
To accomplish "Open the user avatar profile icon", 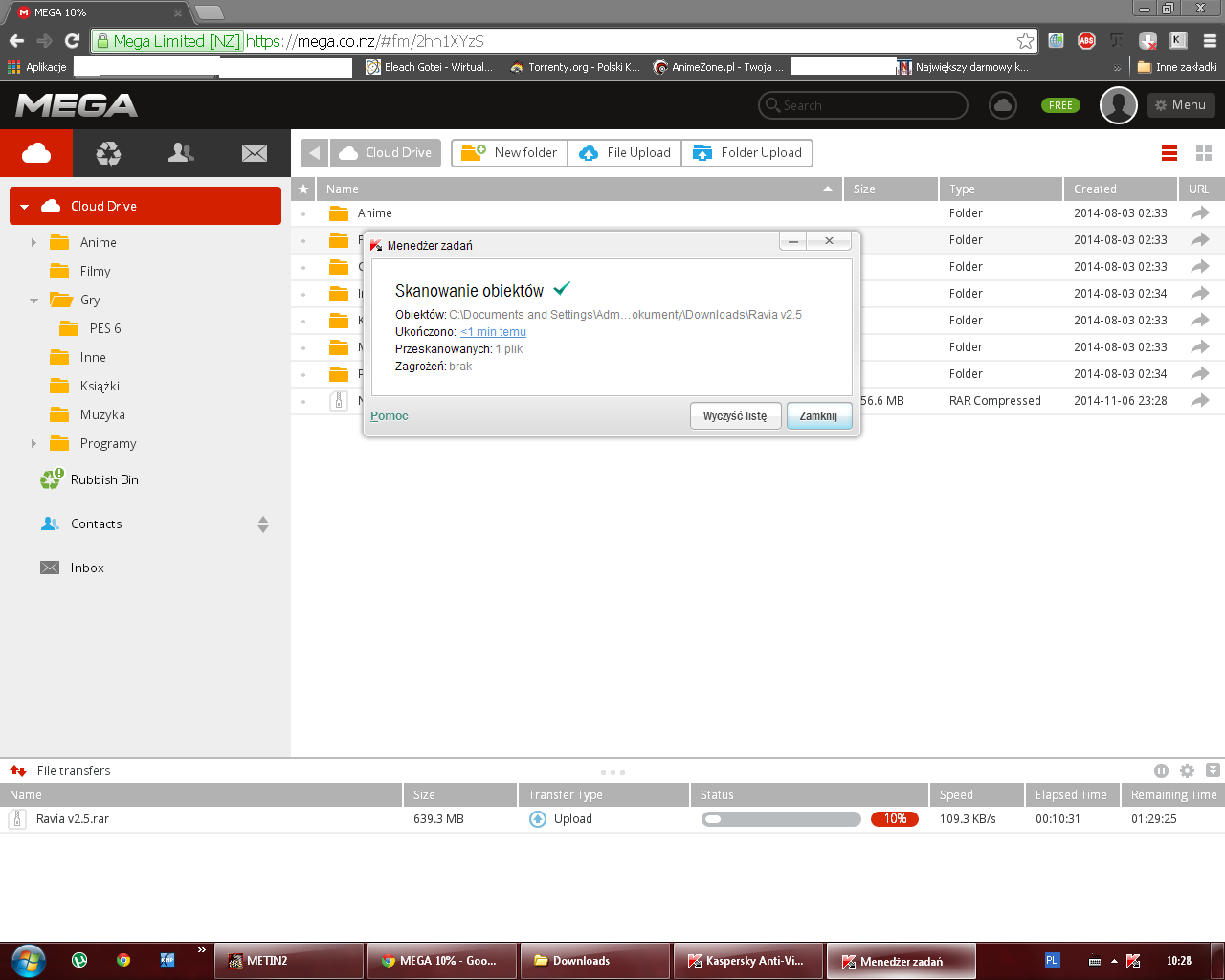I will 1119,105.
